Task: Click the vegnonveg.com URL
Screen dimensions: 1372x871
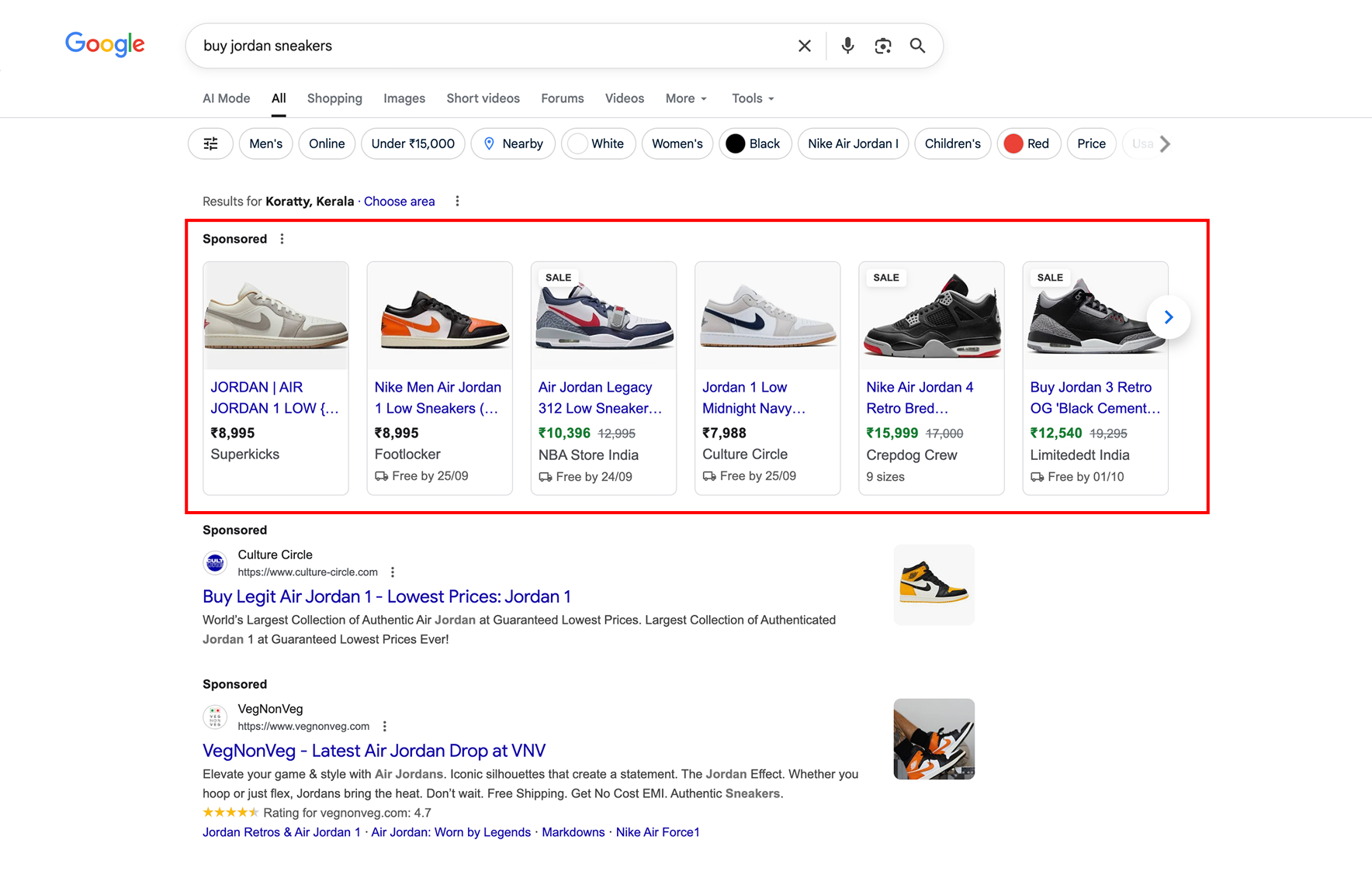Action: click(x=303, y=727)
